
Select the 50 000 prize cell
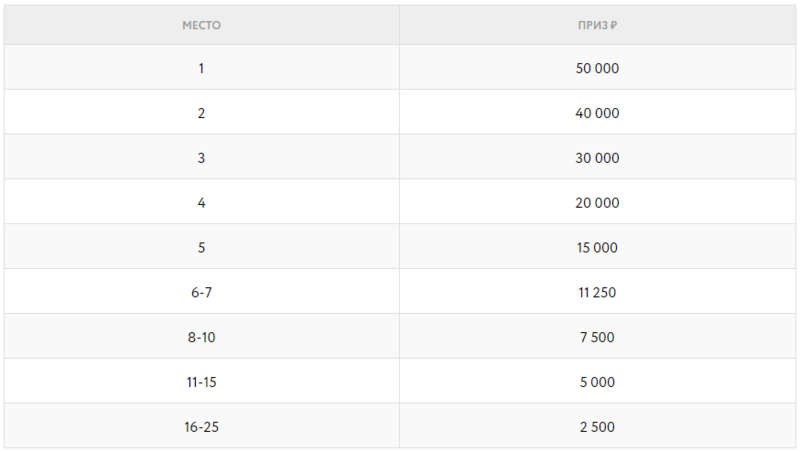pos(597,67)
